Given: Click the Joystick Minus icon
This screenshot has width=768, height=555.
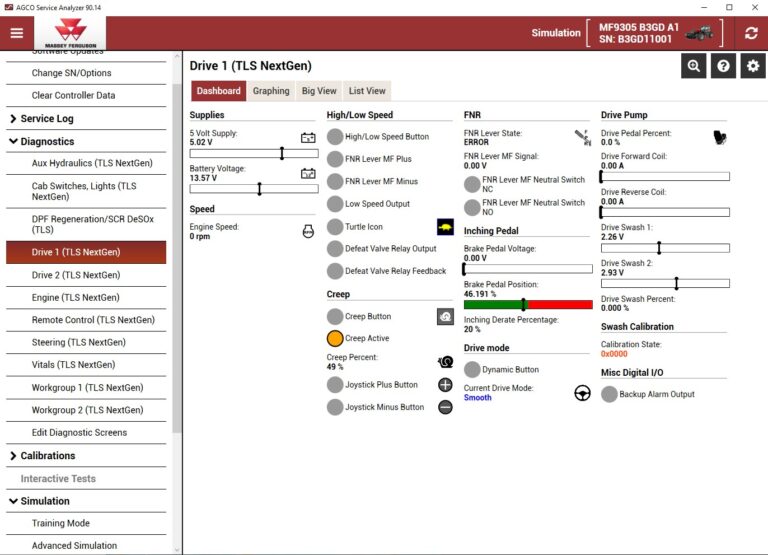Looking at the screenshot, I should click(x=445, y=407).
